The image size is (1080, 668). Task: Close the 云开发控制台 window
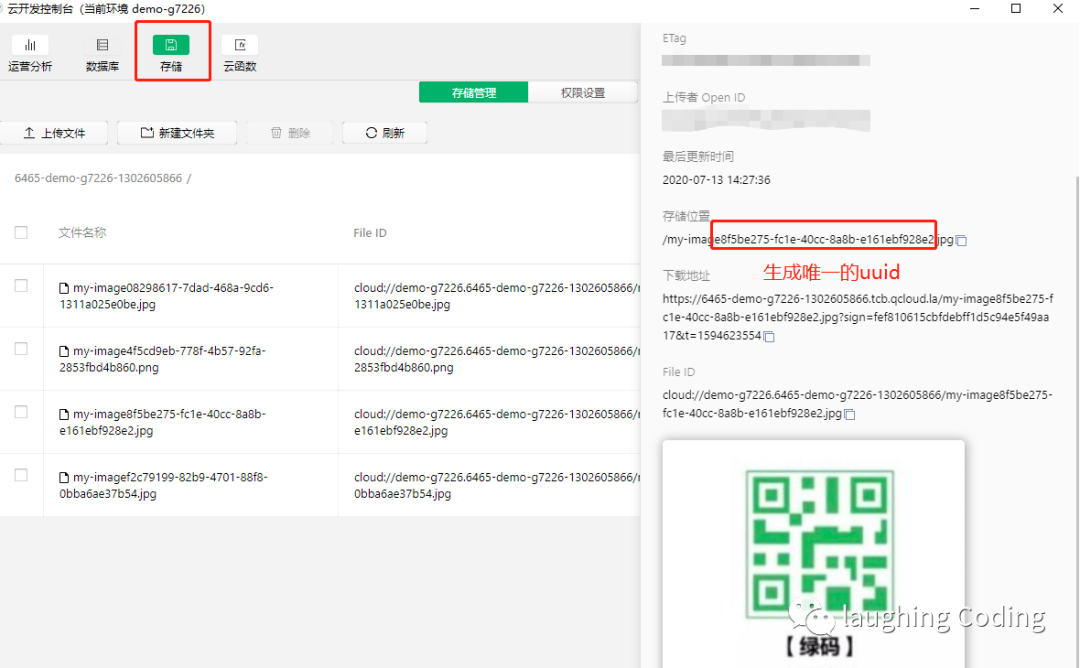[1058, 8]
